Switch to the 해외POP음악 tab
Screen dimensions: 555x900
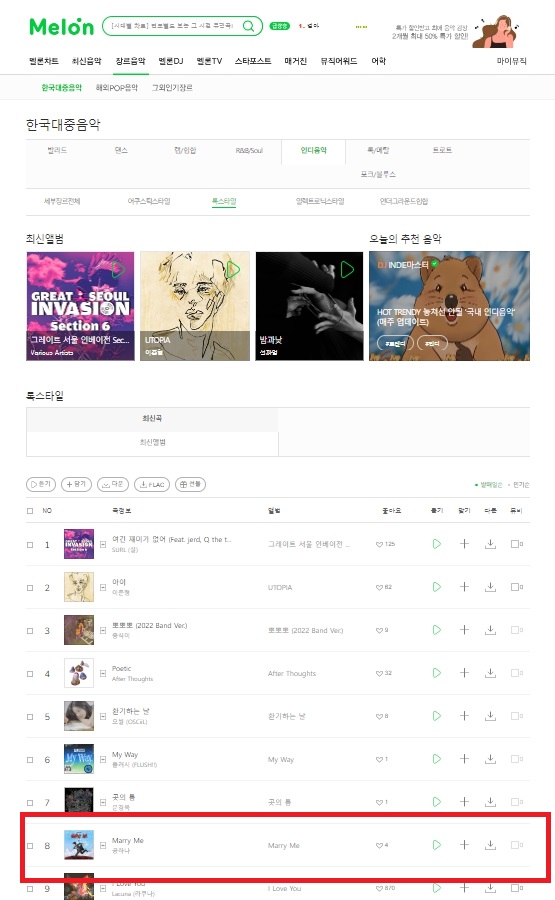117,88
